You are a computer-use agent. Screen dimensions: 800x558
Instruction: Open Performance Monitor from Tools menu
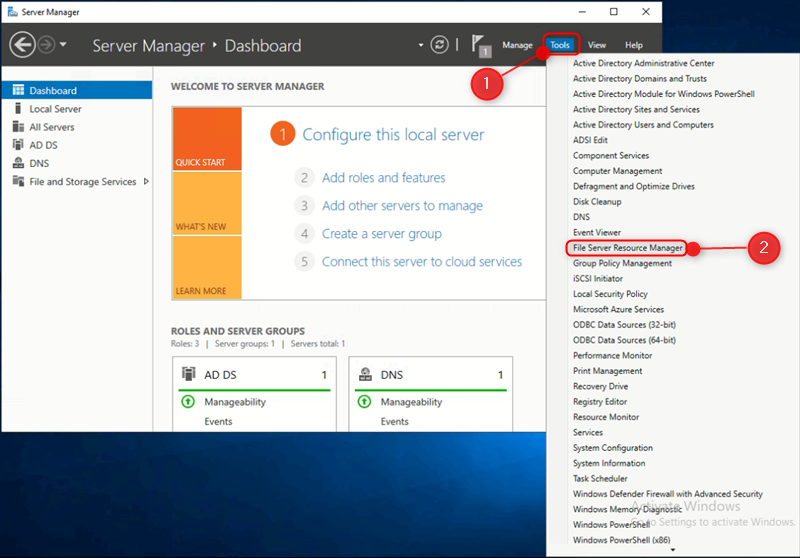[x=612, y=356]
